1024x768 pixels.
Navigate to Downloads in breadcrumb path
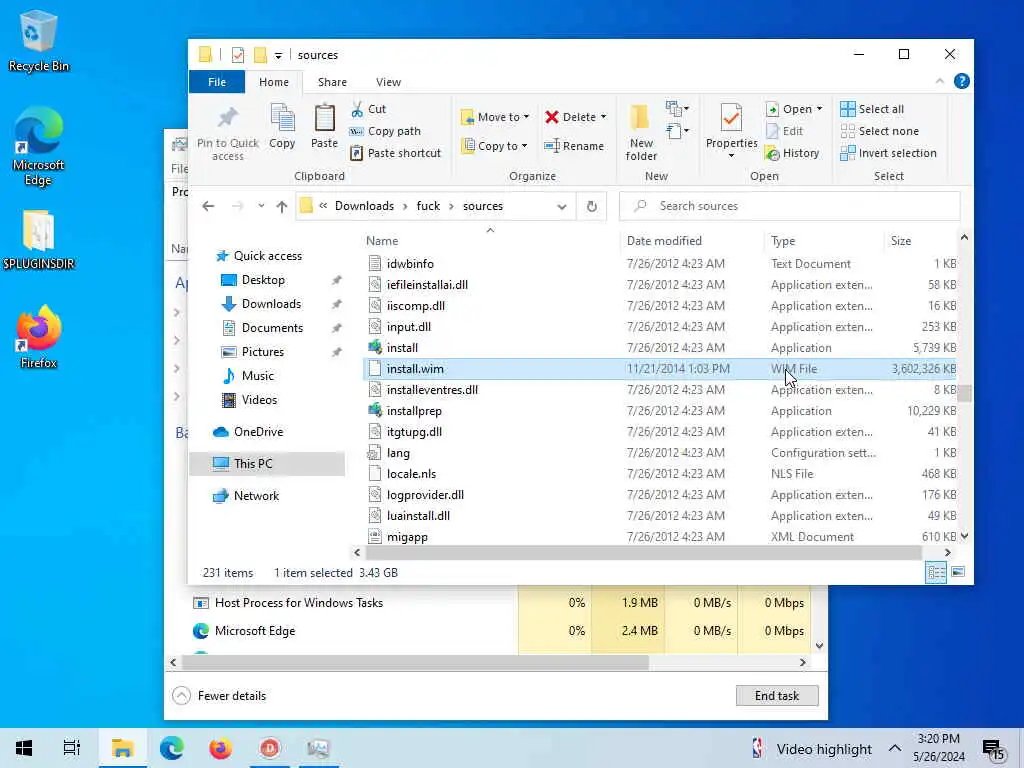pyautogui.click(x=364, y=206)
